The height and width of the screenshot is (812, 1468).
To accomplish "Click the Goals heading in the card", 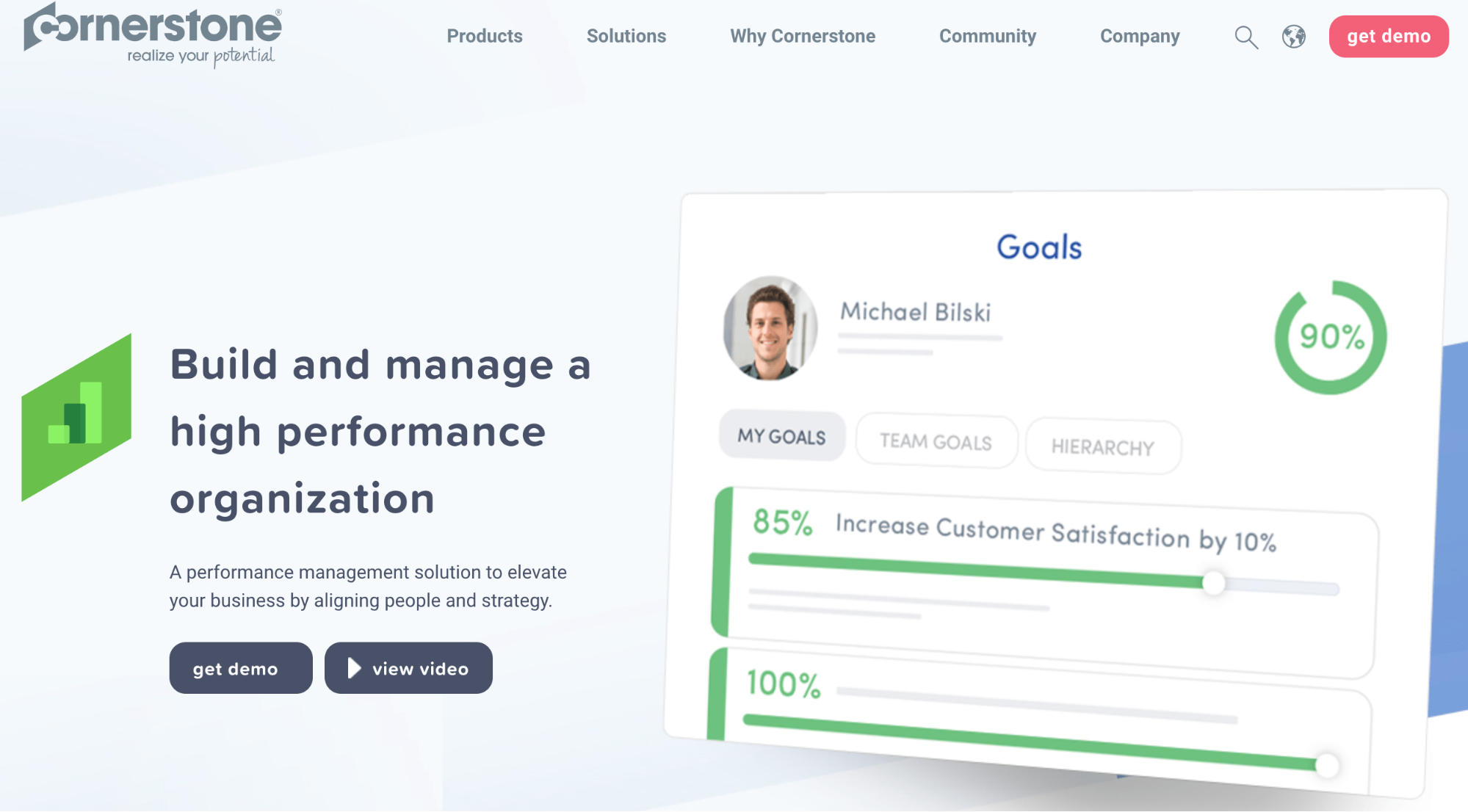I will (x=1039, y=247).
